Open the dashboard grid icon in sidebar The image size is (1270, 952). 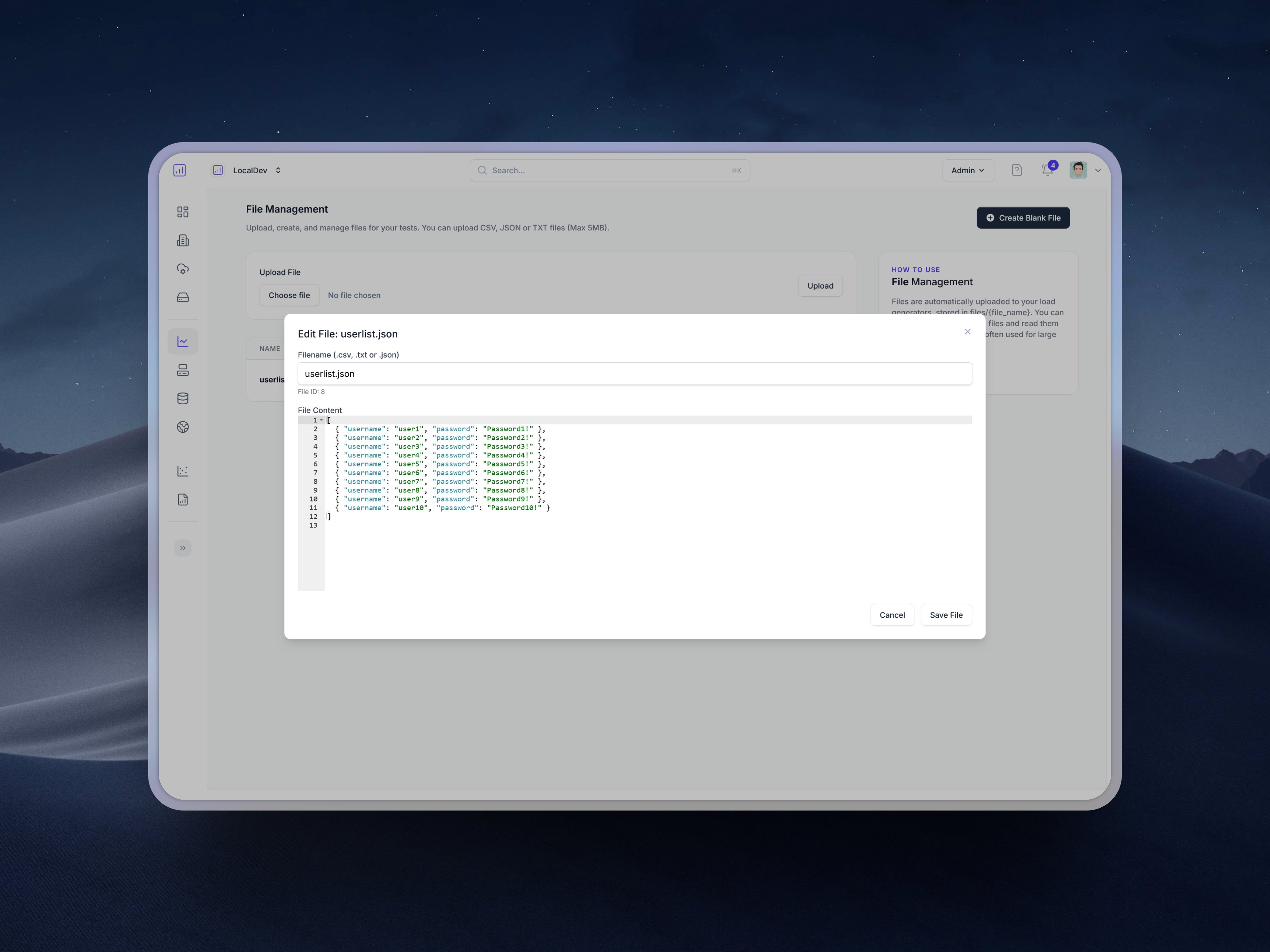pyautogui.click(x=183, y=212)
